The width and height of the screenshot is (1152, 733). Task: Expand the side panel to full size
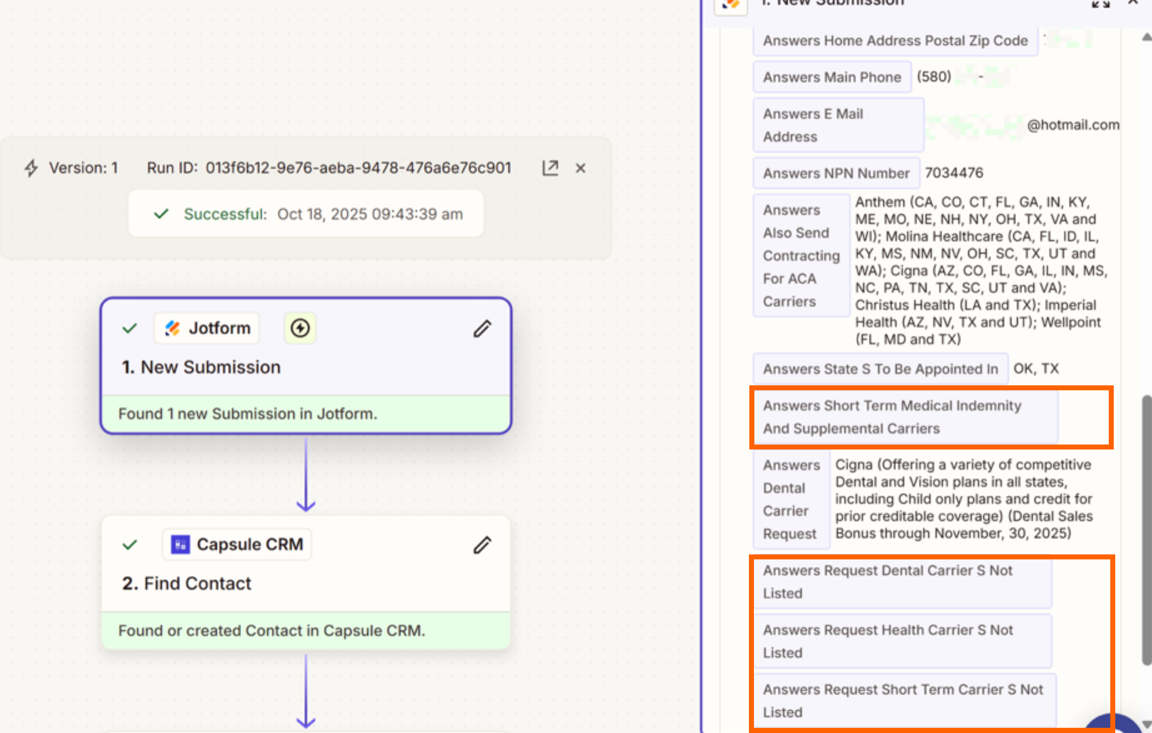1100,4
